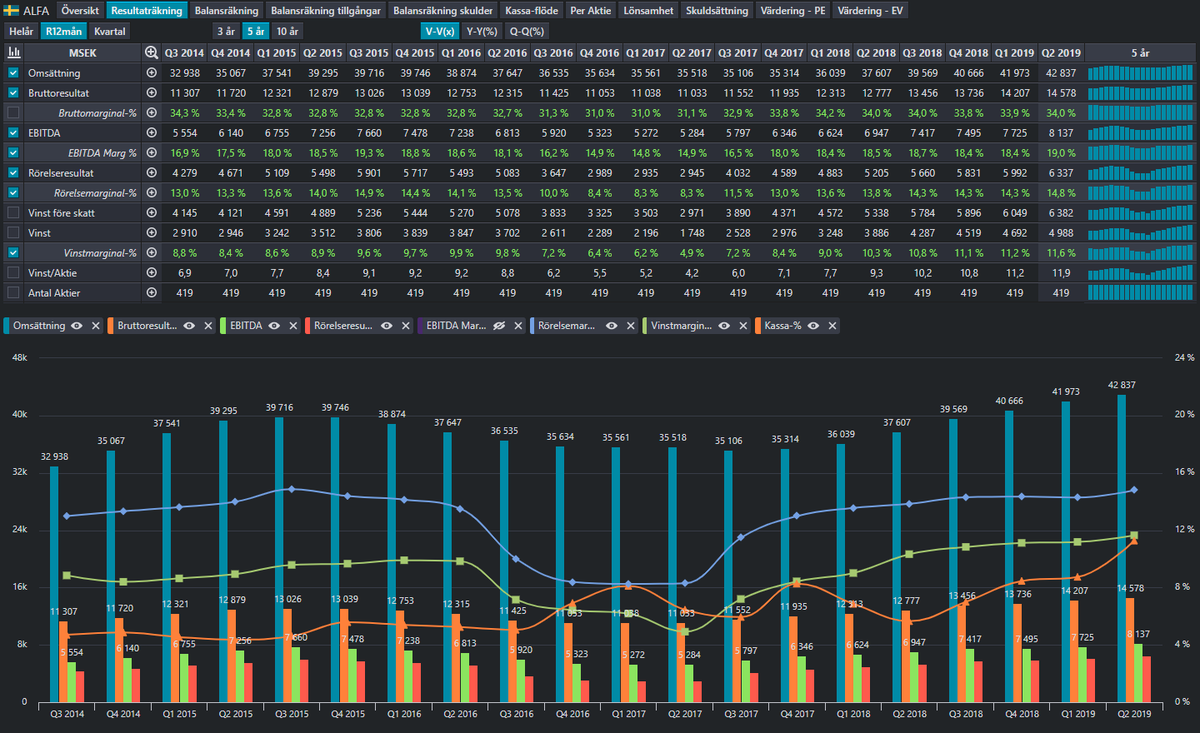Remove Rörelseresultat legend chip with X
The height and width of the screenshot is (733, 1200).
point(405,326)
